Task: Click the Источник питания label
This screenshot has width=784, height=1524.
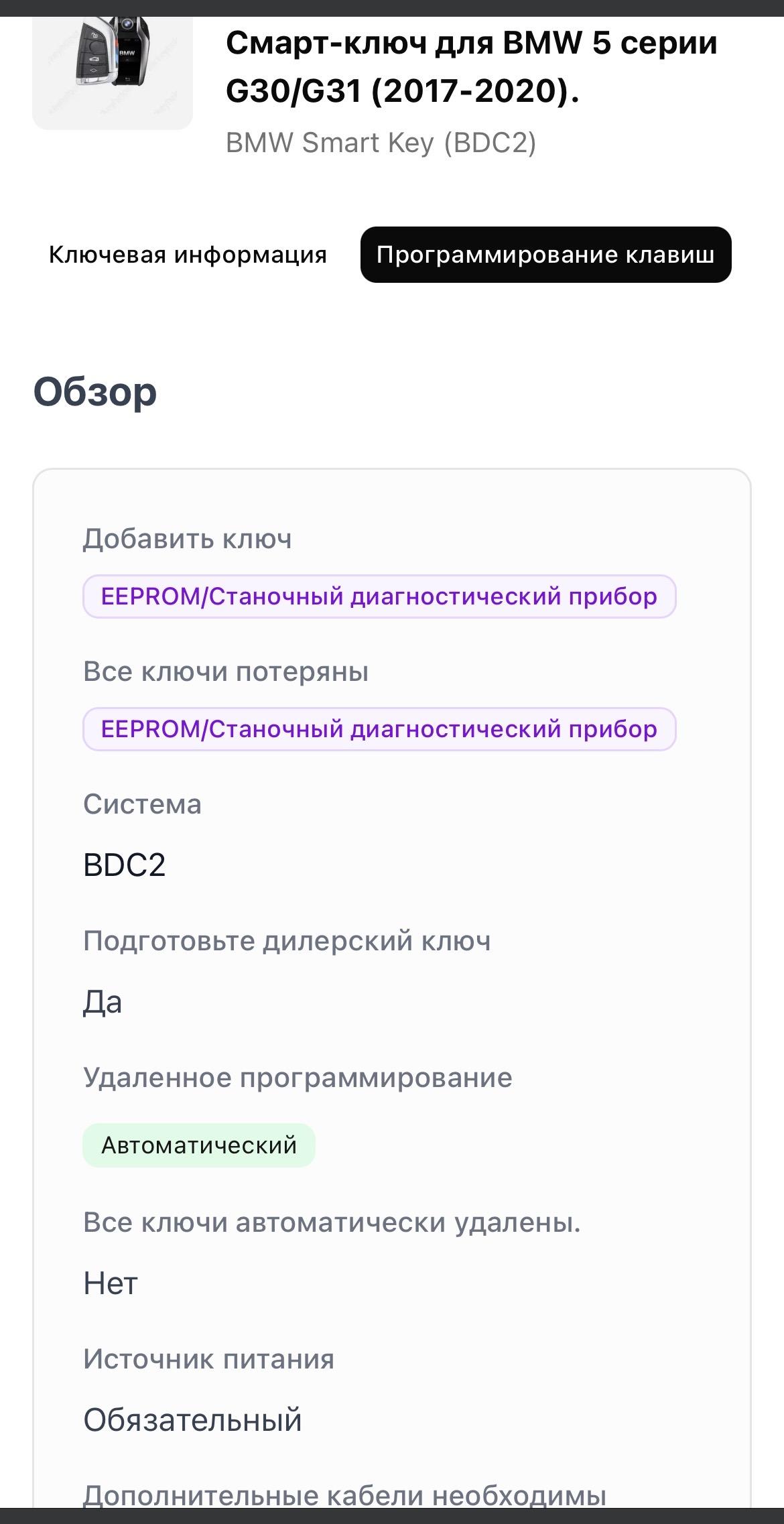Action: pos(208,1359)
